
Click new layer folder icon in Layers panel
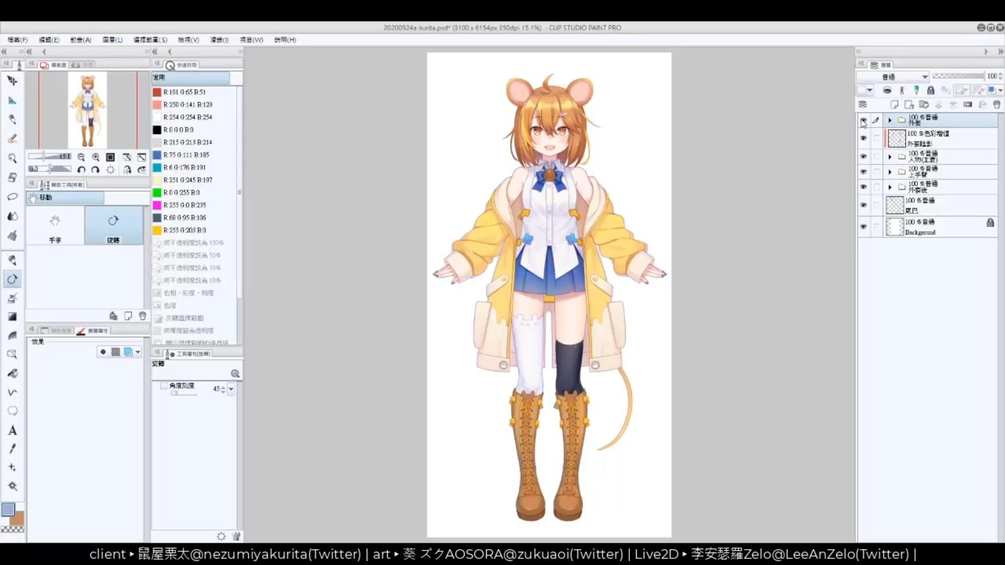(x=924, y=104)
